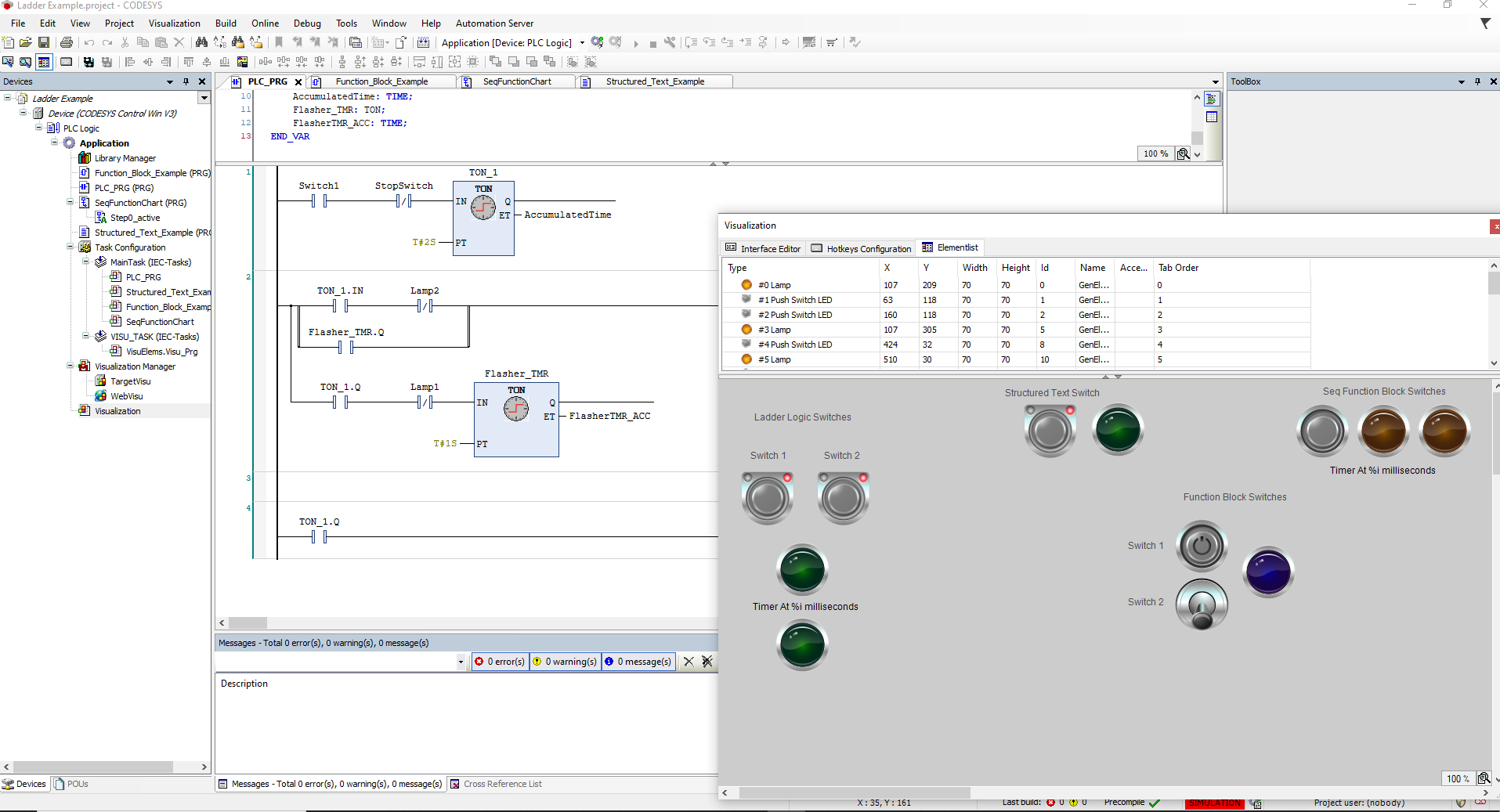Click the Devices panel horizontal scrollbar

coord(92,767)
